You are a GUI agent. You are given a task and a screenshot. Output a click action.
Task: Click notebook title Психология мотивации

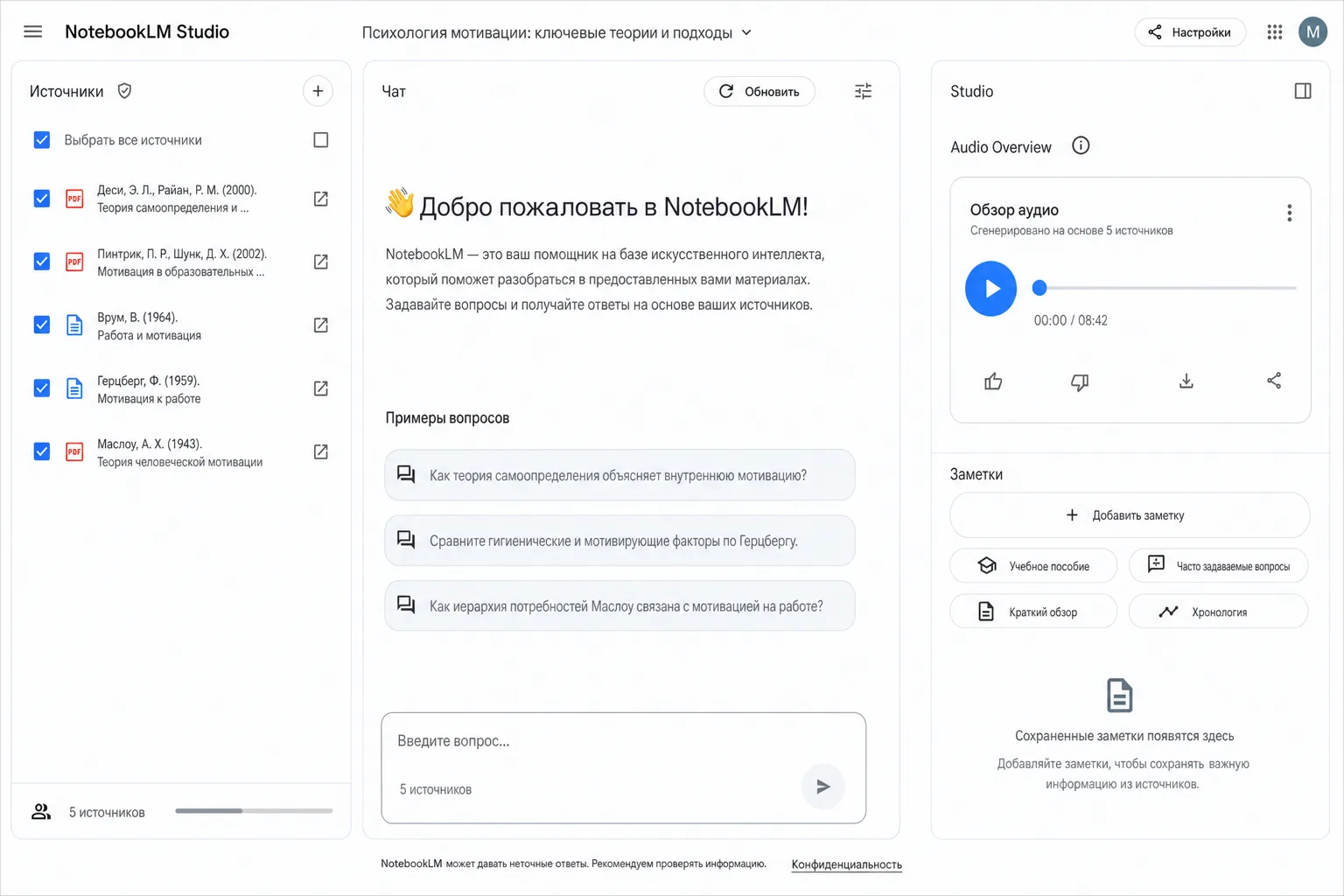[547, 32]
